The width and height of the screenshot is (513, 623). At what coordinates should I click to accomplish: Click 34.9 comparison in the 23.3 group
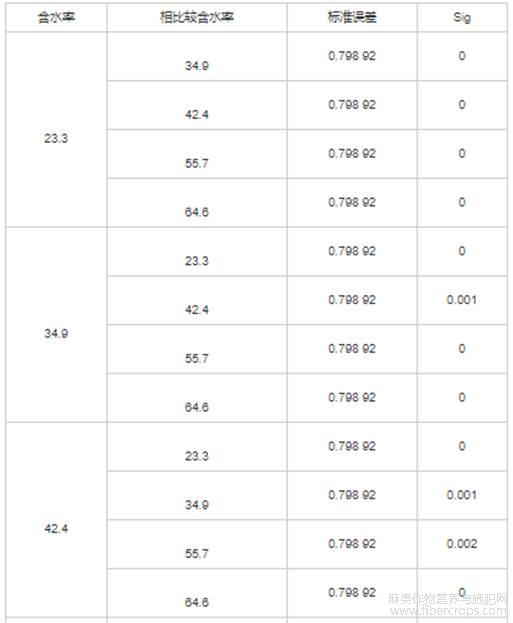(197, 66)
